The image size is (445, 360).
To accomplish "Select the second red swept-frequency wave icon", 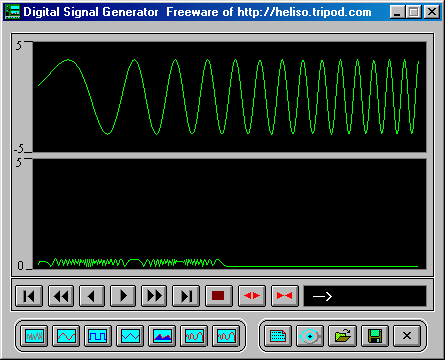I will click(226, 336).
